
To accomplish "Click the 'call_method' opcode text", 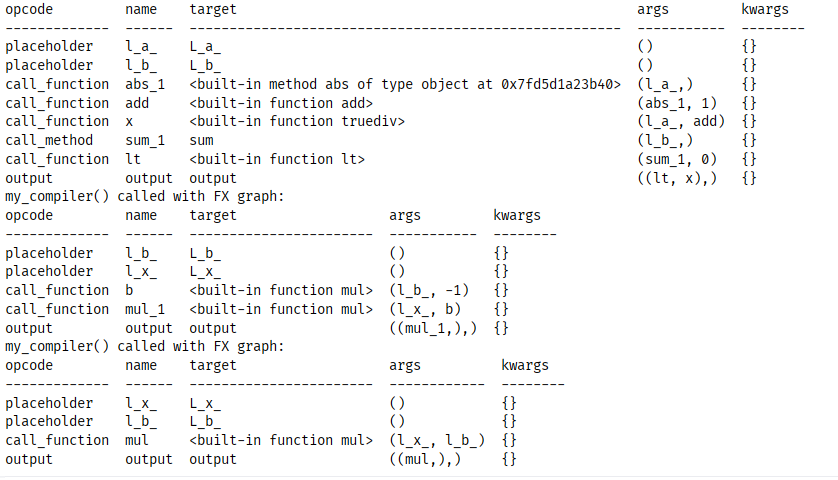I will pos(49,140).
